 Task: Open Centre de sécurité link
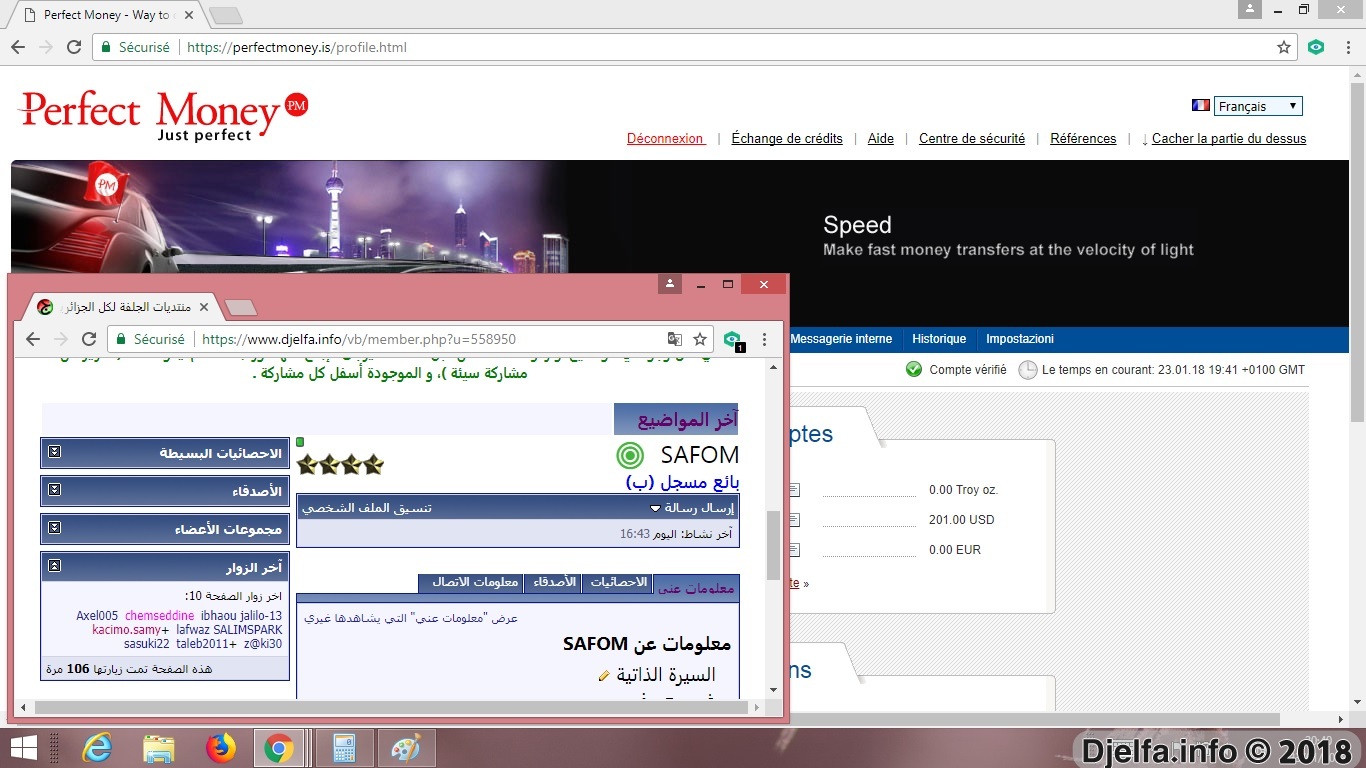(x=972, y=139)
